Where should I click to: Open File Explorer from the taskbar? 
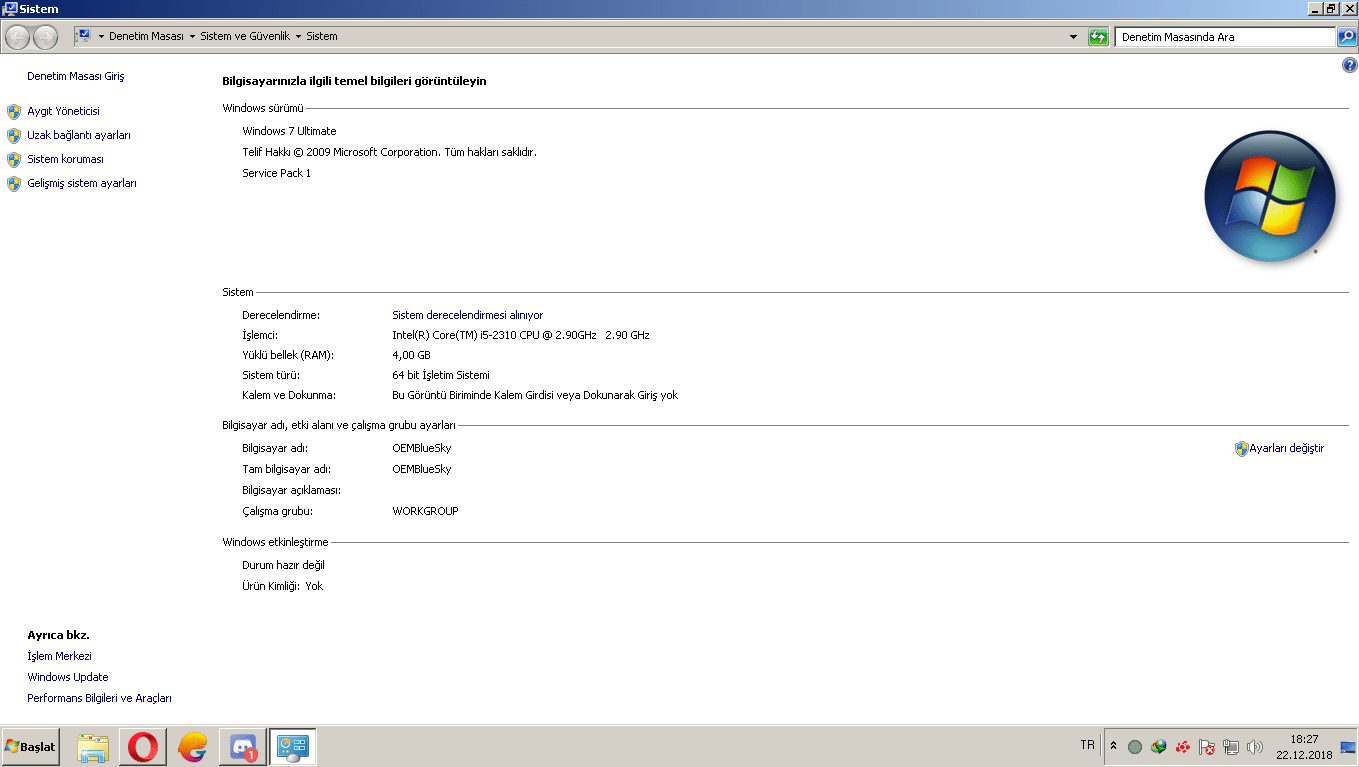pos(93,747)
